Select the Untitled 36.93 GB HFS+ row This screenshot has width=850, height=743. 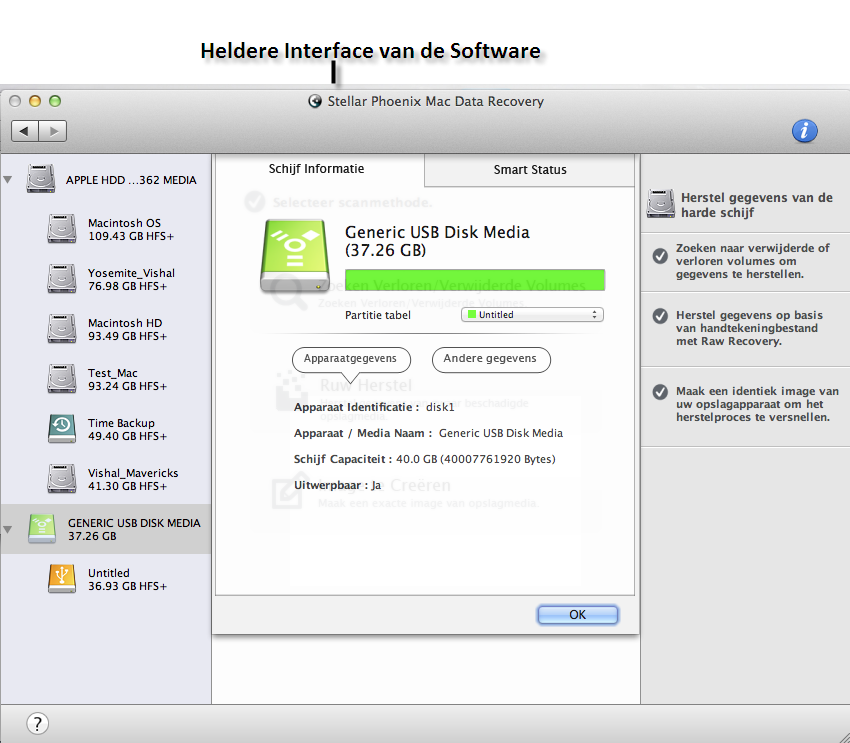click(106, 579)
